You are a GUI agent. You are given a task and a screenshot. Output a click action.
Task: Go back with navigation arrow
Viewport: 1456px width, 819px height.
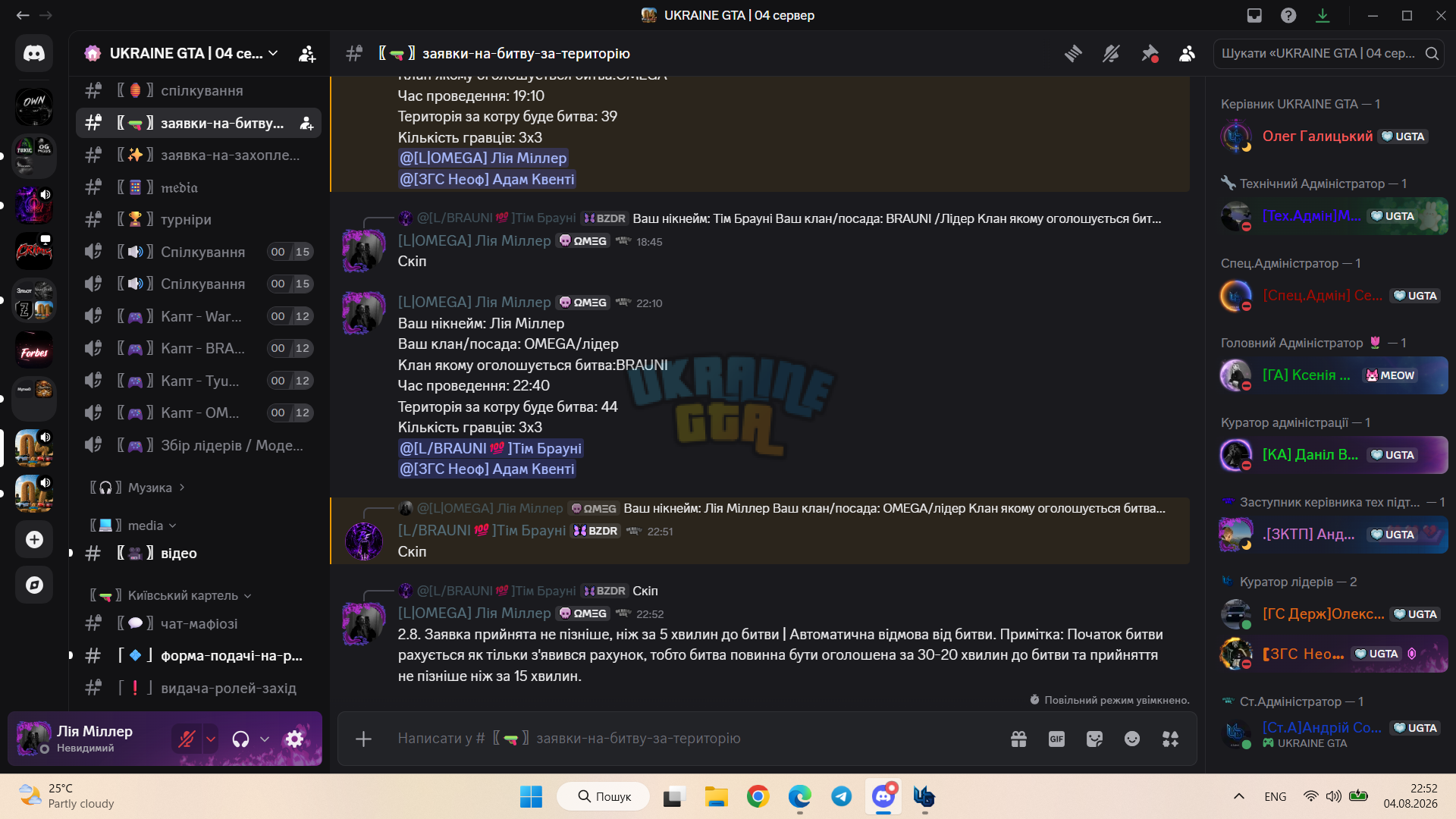pos(23,15)
